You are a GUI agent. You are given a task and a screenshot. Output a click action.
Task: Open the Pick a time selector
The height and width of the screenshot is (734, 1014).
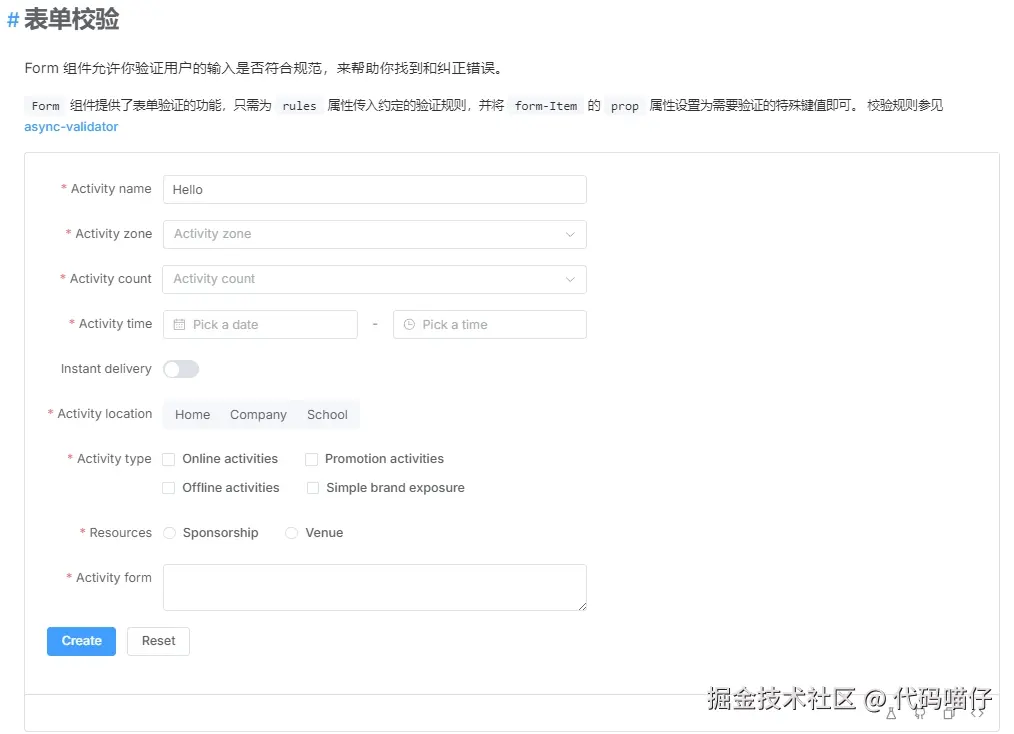click(x=489, y=324)
